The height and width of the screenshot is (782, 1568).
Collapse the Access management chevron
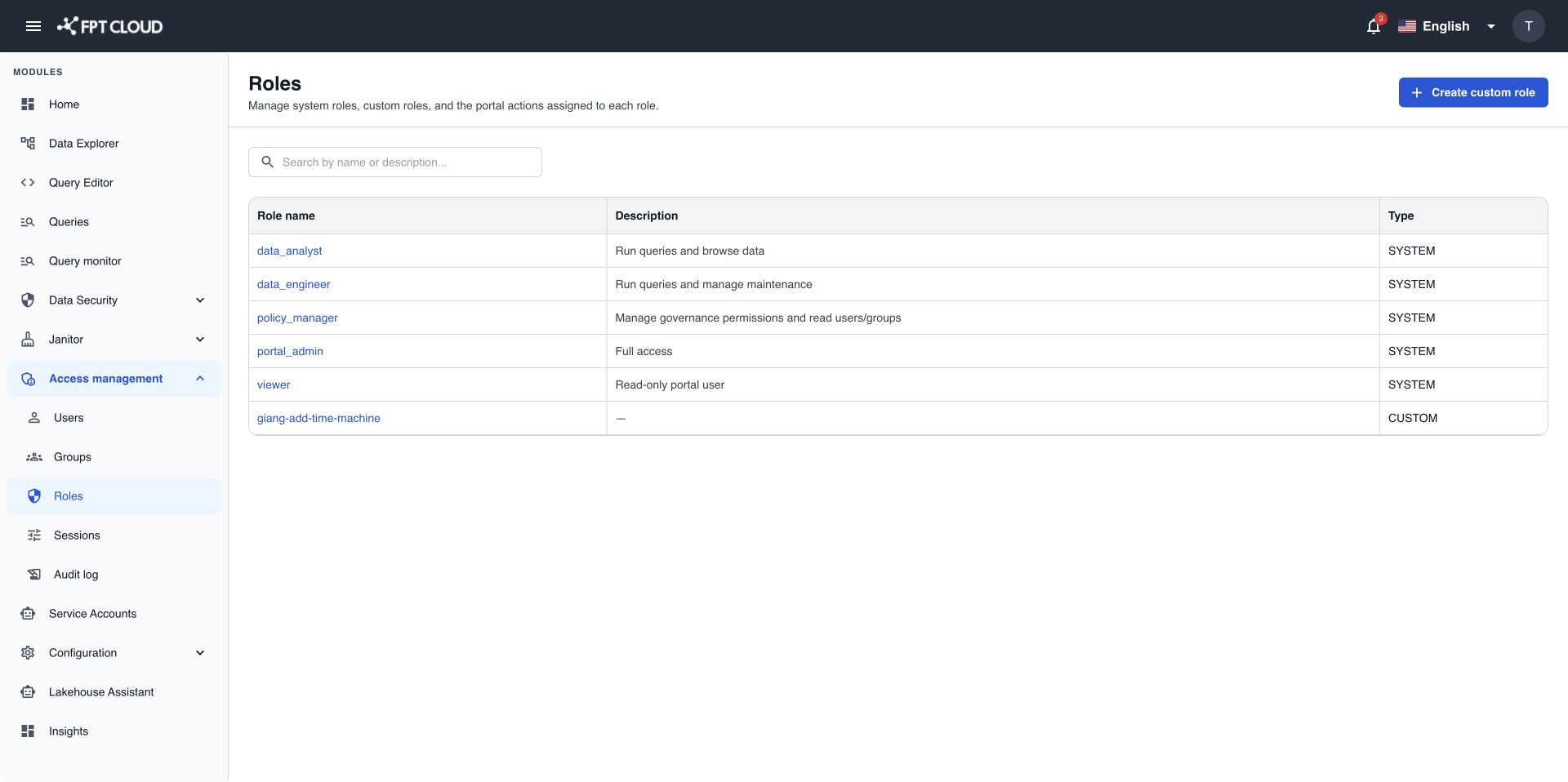click(x=200, y=379)
